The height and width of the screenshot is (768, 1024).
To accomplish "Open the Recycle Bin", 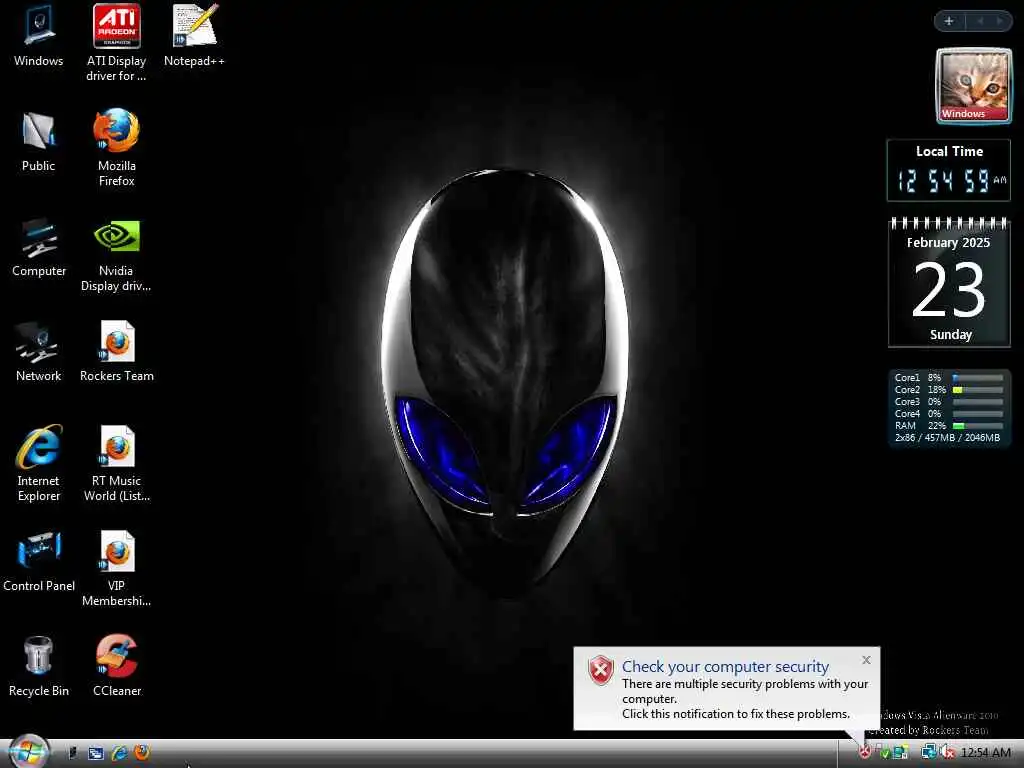I will (x=39, y=666).
